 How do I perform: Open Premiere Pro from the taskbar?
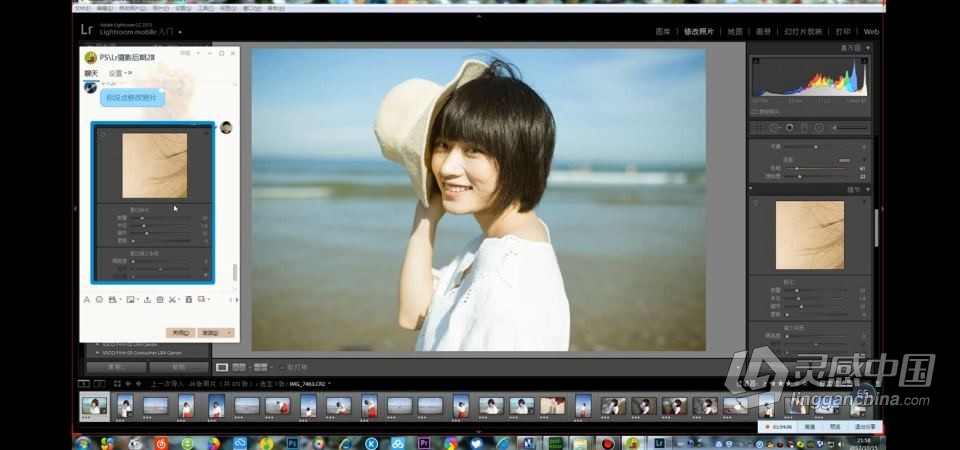pyautogui.click(x=423, y=442)
